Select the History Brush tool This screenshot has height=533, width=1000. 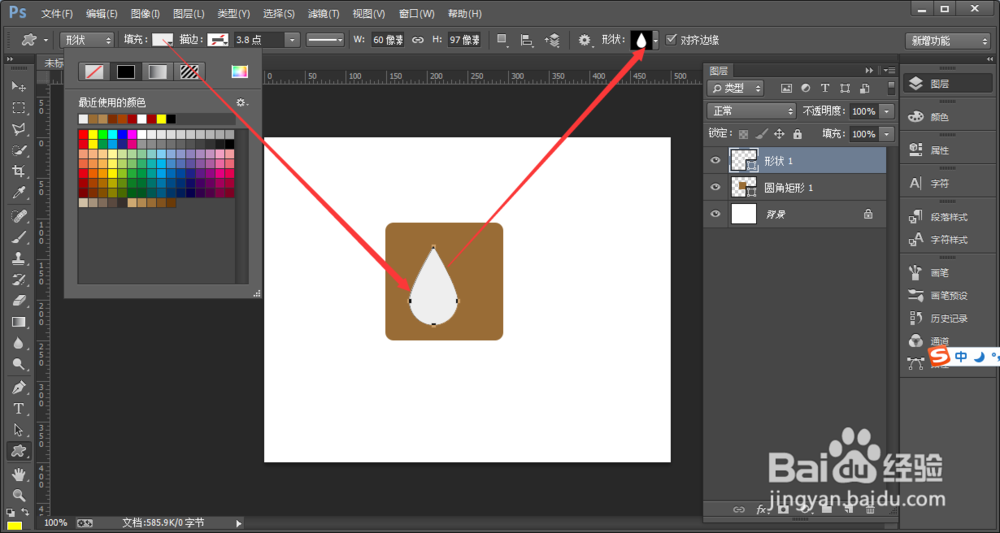[x=18, y=279]
